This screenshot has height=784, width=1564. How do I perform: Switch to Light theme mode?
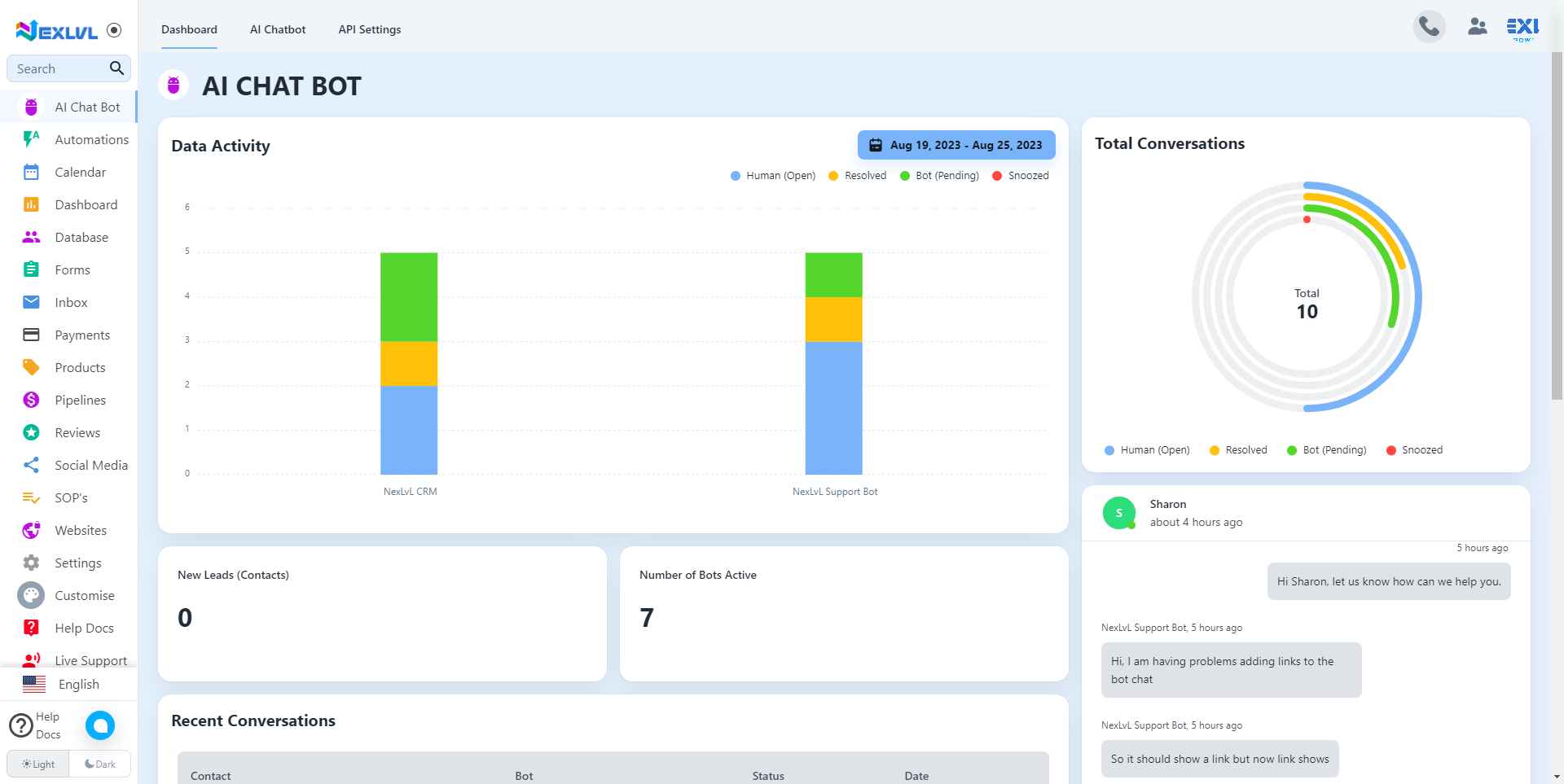38,764
